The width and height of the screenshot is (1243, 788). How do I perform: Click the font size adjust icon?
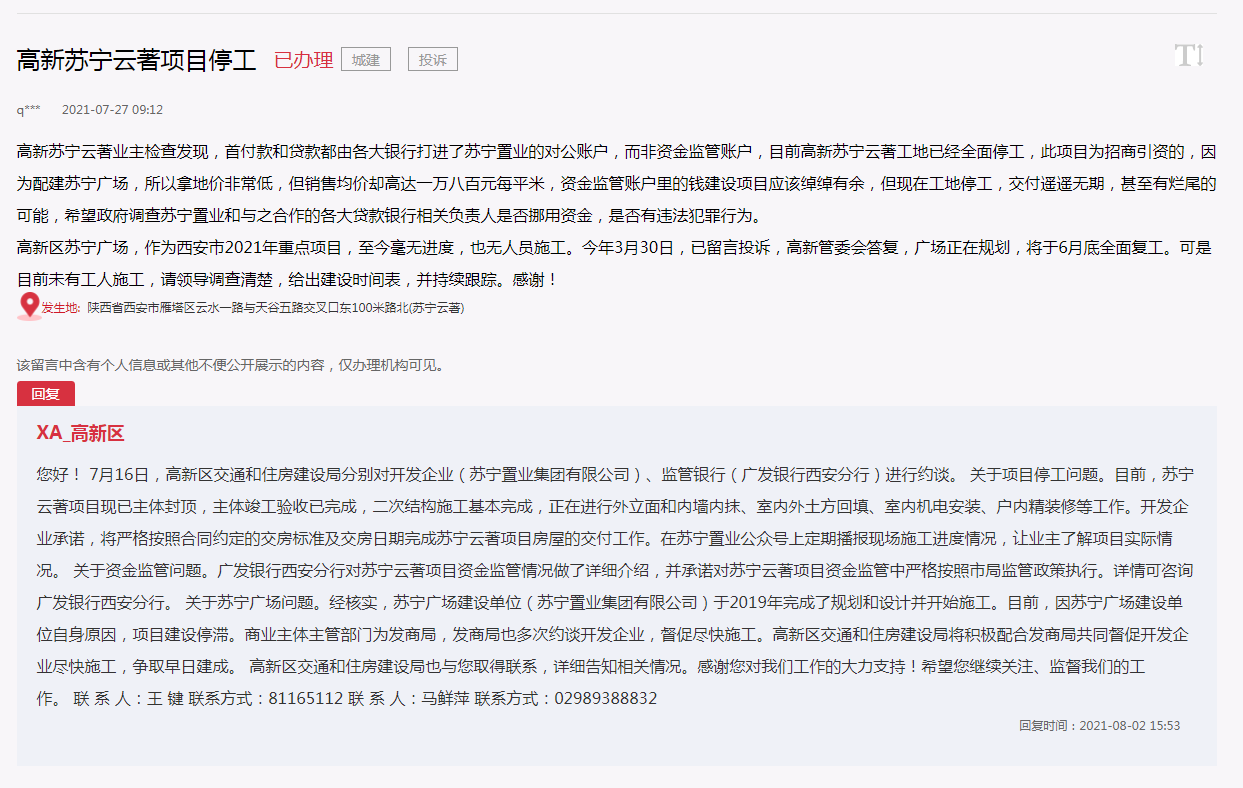pos(1189,56)
